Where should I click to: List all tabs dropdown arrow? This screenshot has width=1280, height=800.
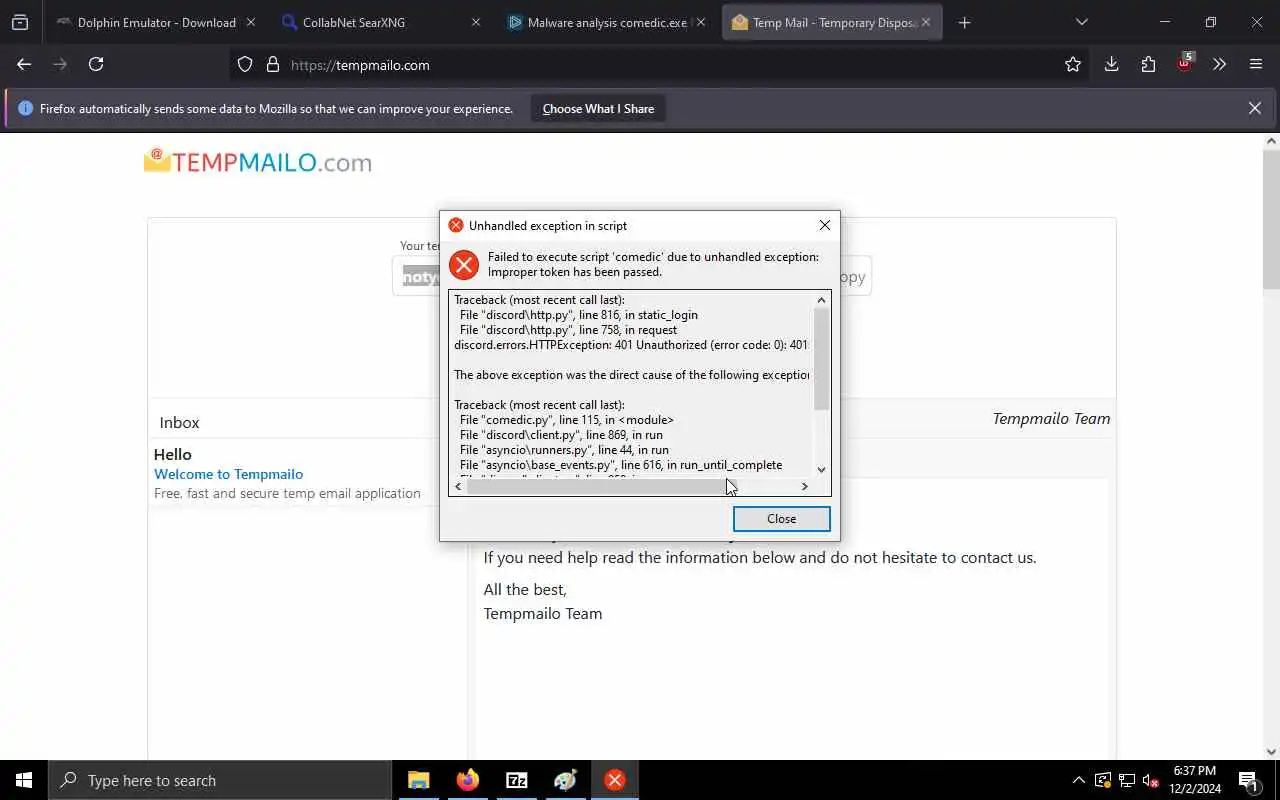pos(1081,22)
